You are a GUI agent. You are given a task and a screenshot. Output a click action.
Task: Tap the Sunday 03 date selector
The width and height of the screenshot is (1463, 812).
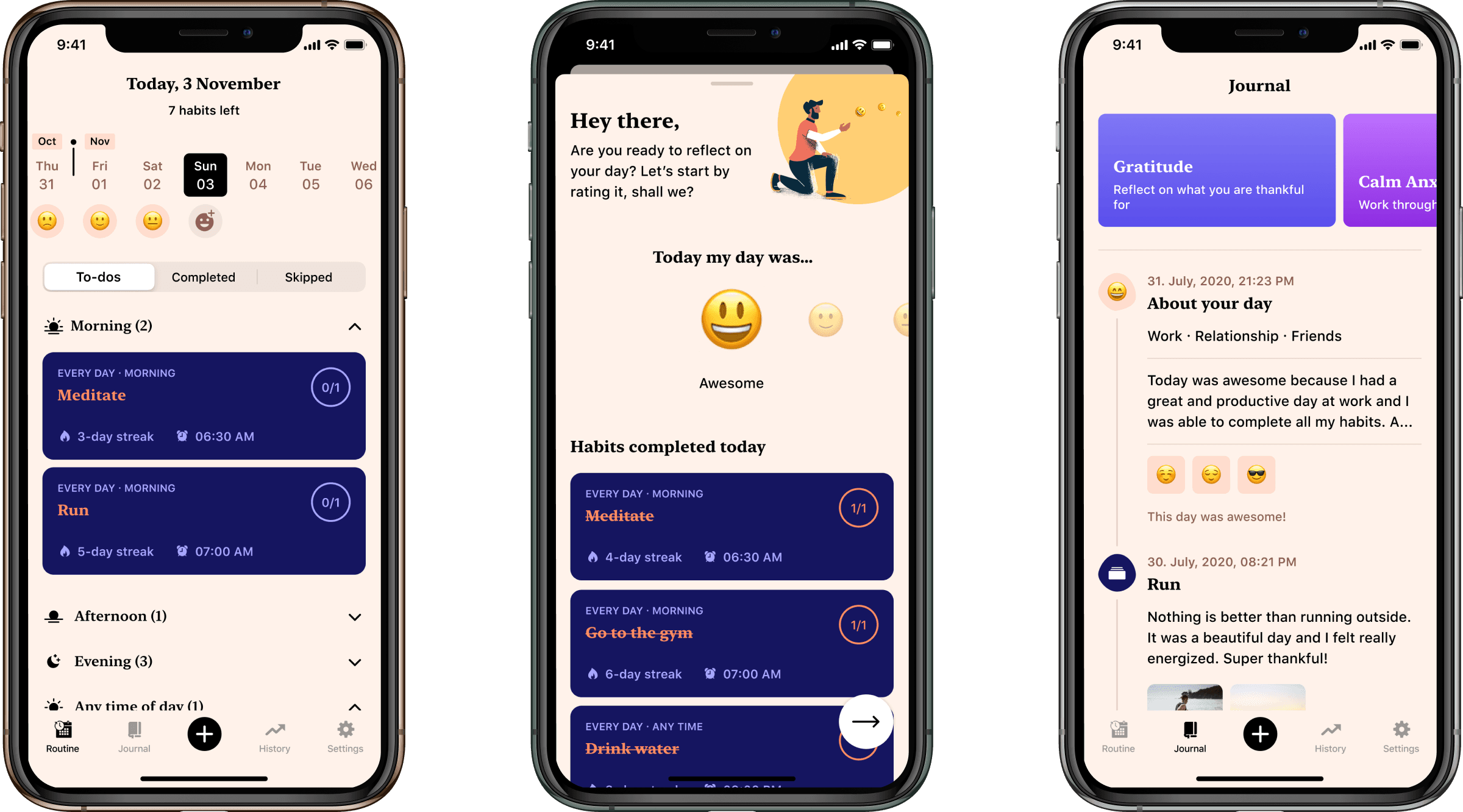(x=205, y=172)
